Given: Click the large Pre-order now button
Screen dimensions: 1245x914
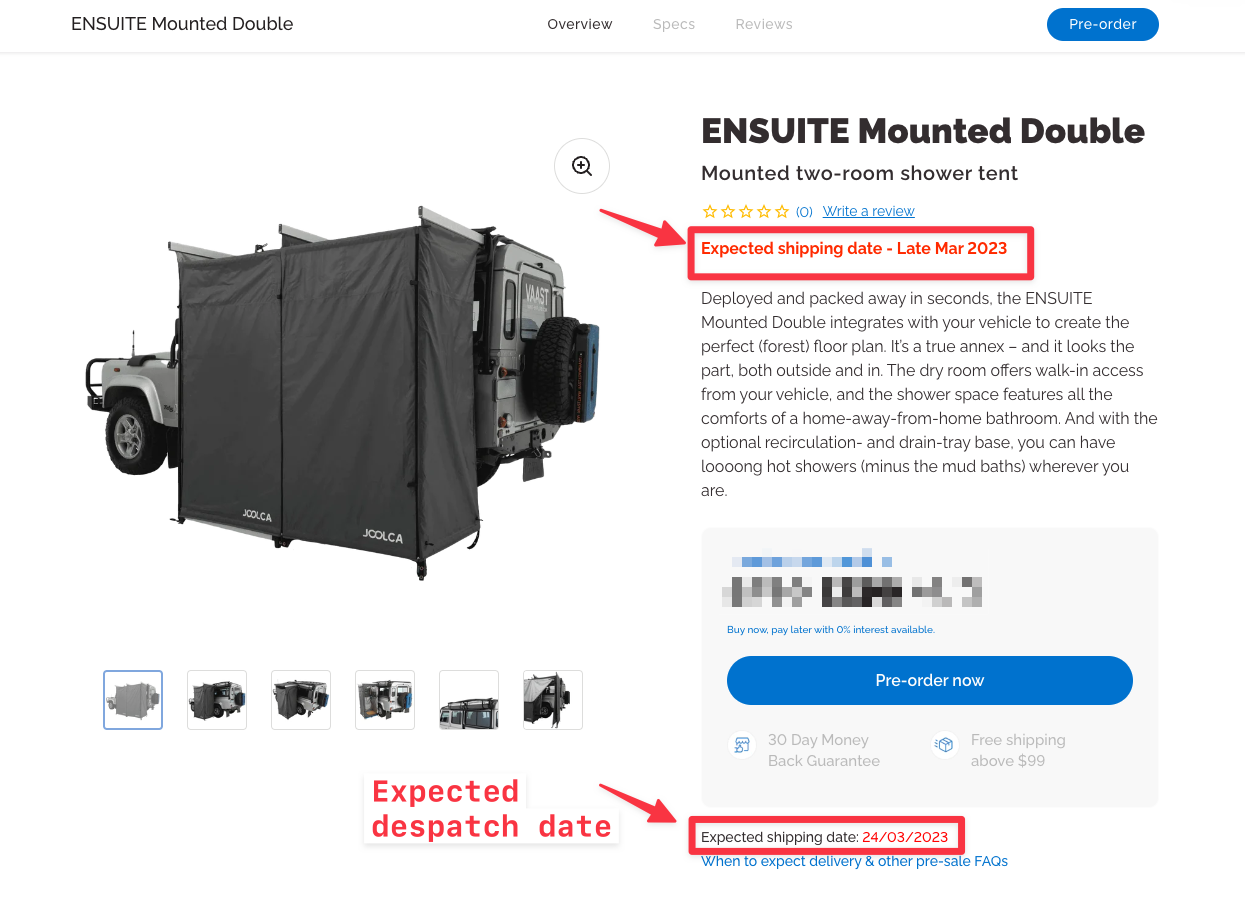Looking at the screenshot, I should [x=929, y=680].
